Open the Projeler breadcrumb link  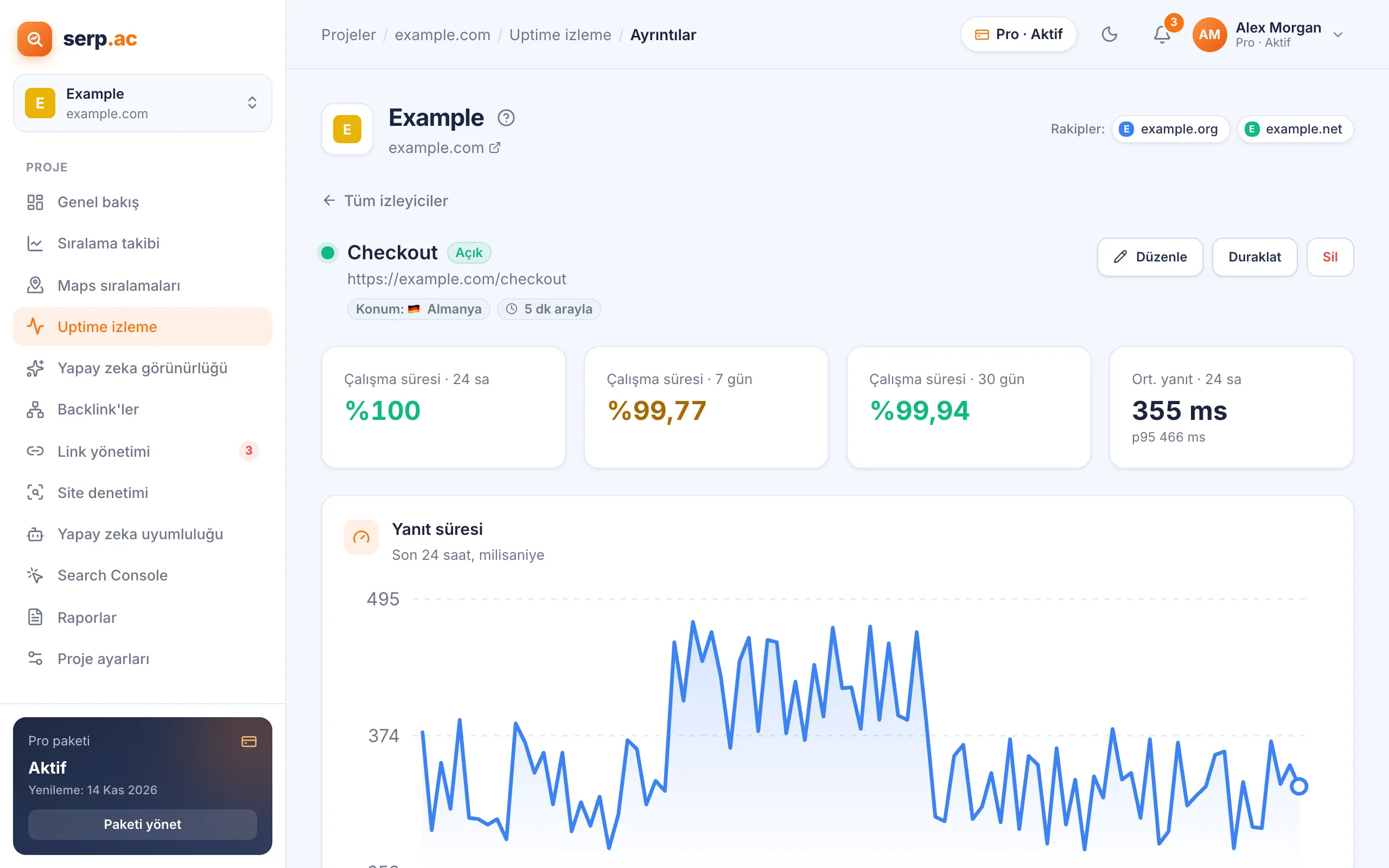(x=348, y=34)
